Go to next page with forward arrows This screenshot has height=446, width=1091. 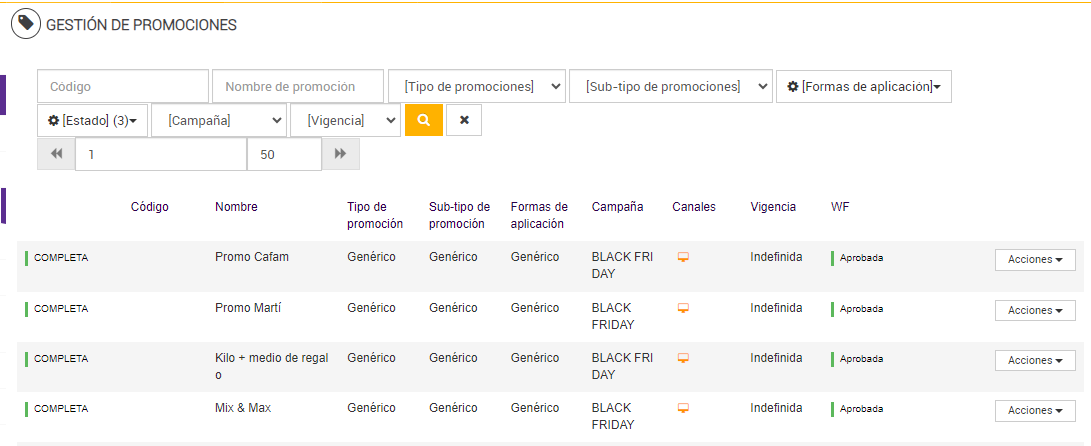pyautogui.click(x=341, y=154)
